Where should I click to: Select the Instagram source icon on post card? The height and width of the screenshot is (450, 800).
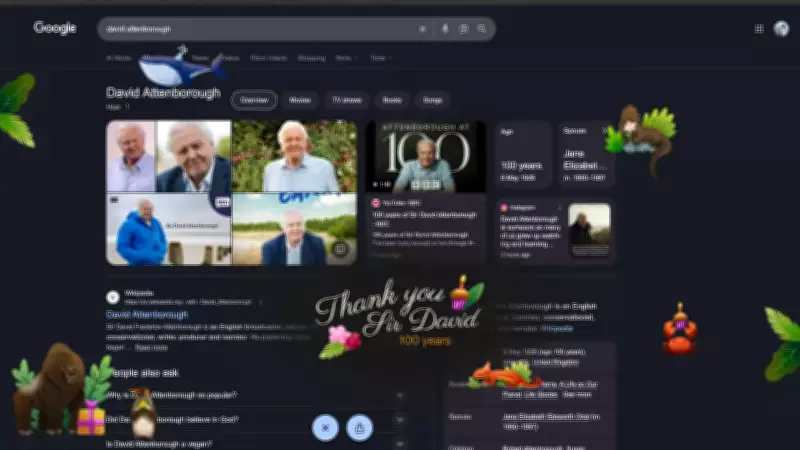click(x=504, y=208)
